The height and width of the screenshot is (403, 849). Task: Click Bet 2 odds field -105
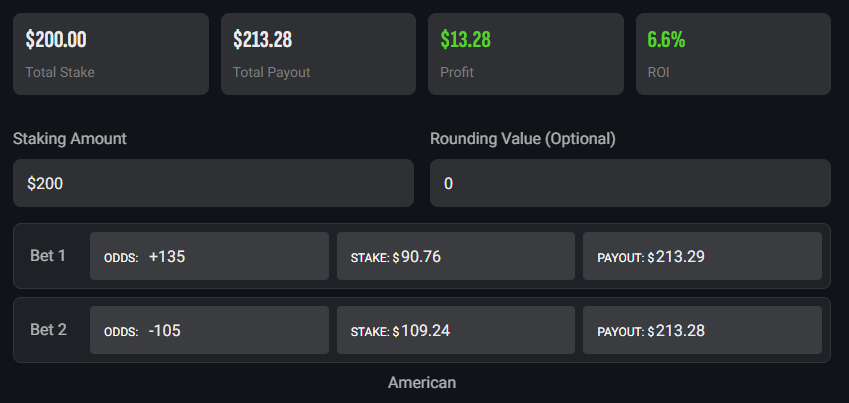pyautogui.click(x=209, y=330)
